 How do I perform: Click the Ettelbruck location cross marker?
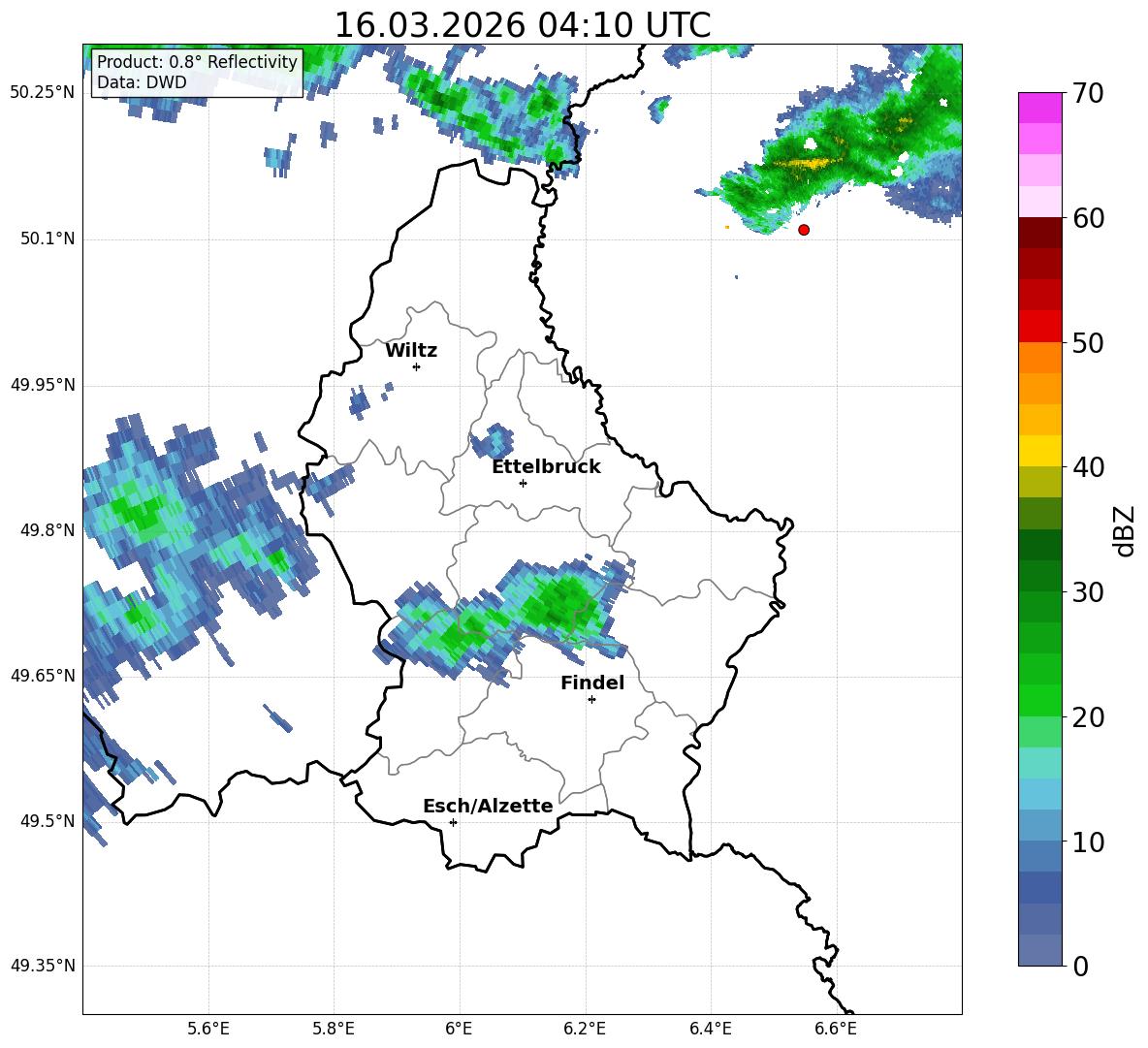click(x=523, y=483)
